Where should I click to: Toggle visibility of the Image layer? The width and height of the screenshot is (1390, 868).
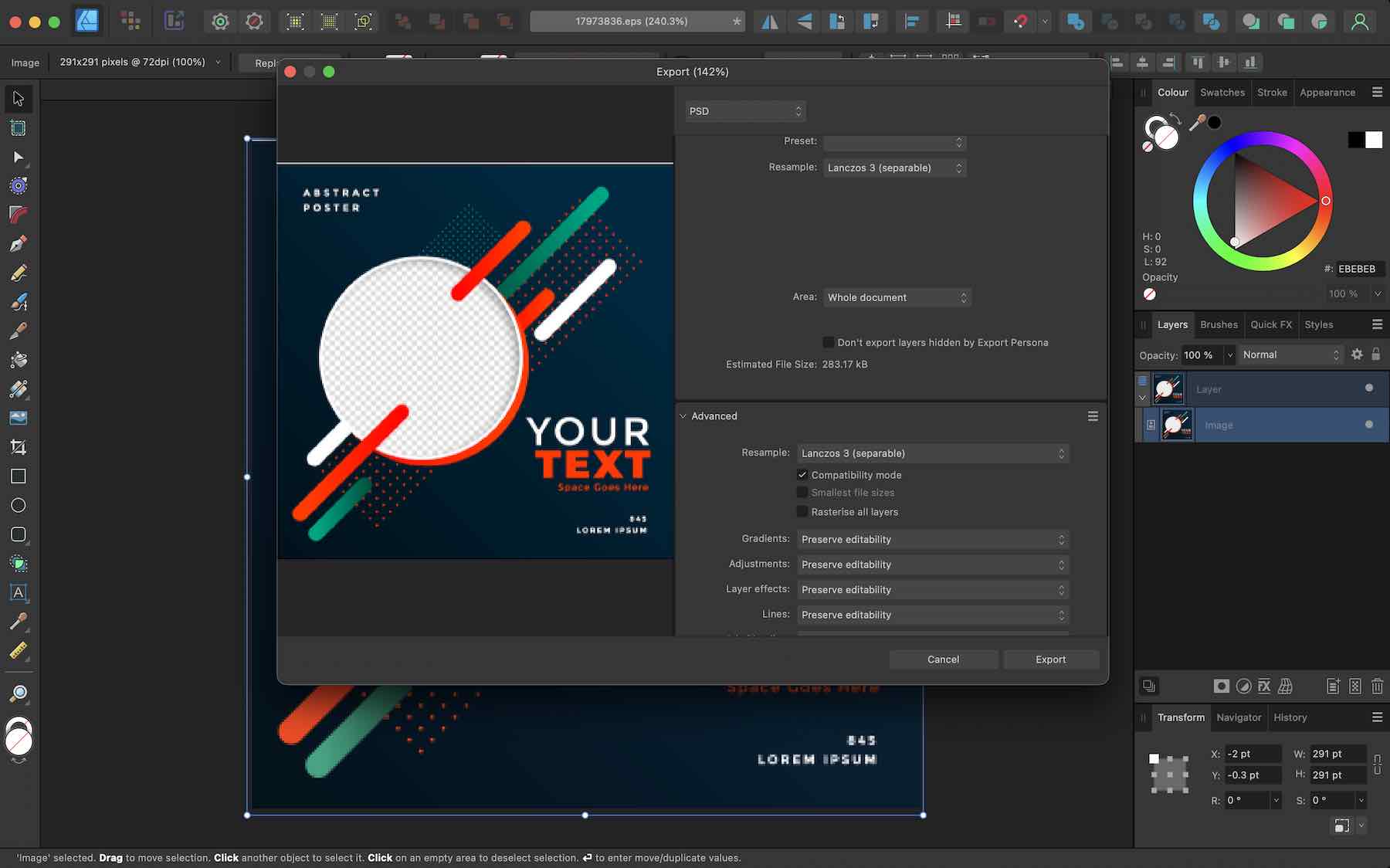click(x=1368, y=425)
